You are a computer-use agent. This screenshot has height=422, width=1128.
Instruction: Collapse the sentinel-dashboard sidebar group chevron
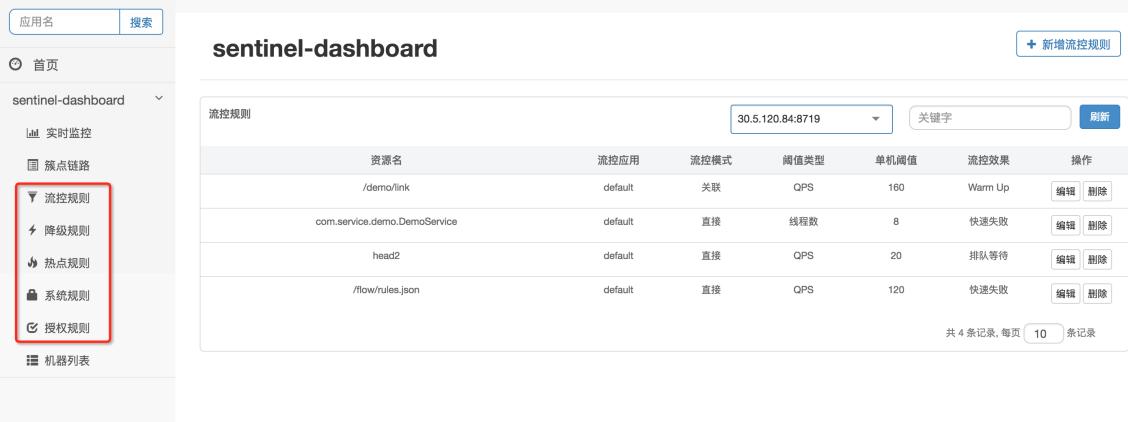click(x=159, y=99)
